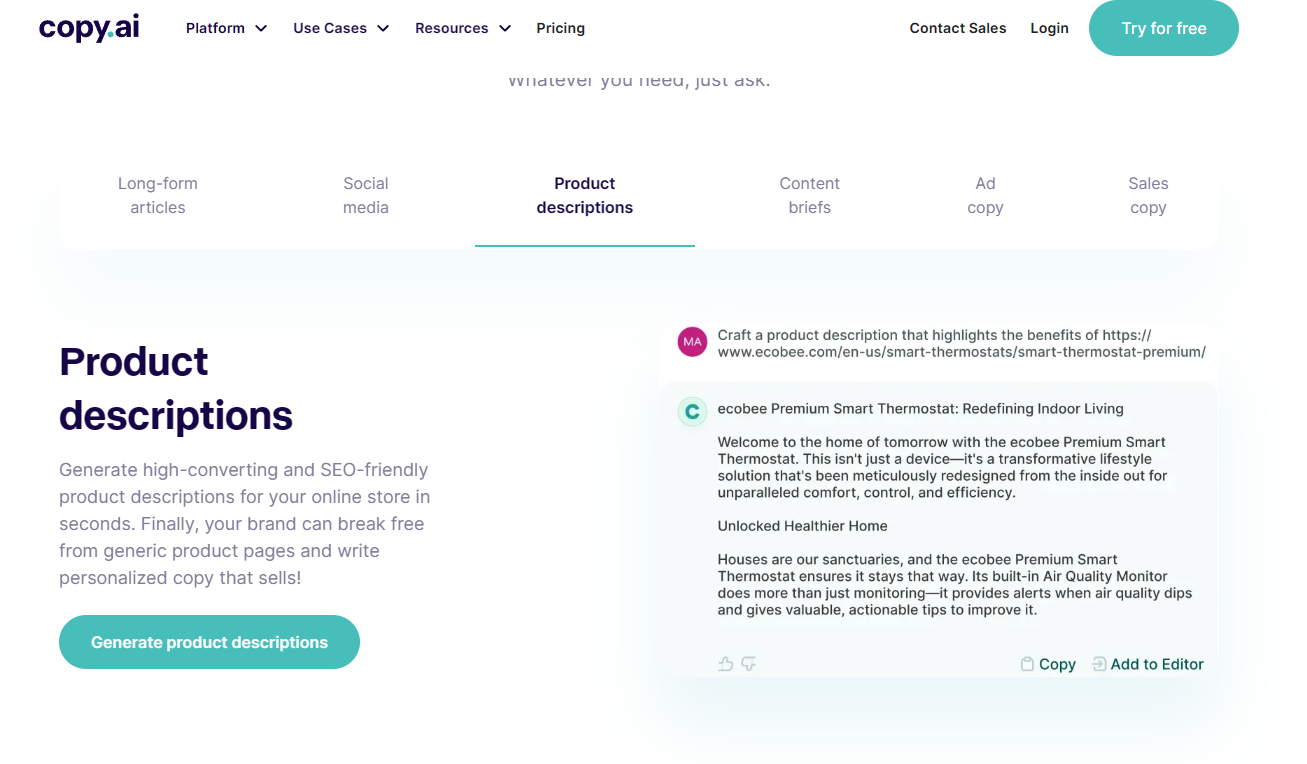Screen dimensions: 1307x764
Task: Click Generate product descriptions button
Action: (x=209, y=642)
